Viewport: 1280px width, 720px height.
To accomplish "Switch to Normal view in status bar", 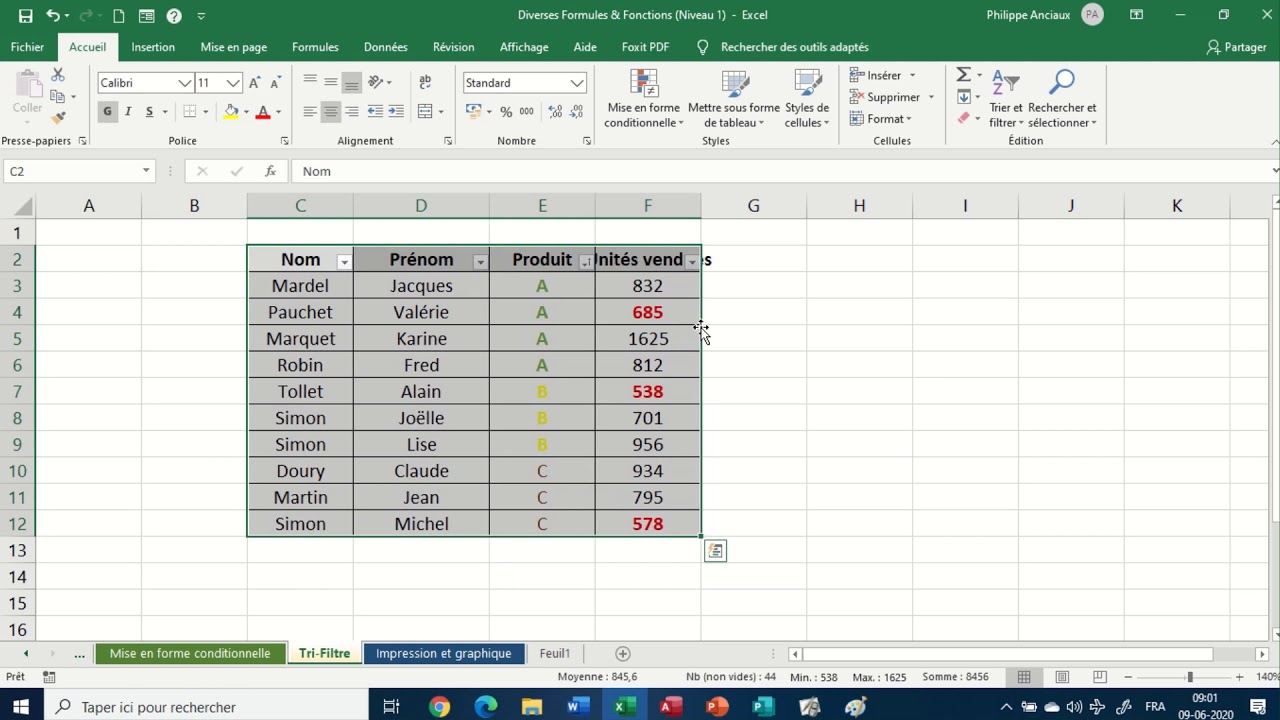I will (x=1024, y=677).
